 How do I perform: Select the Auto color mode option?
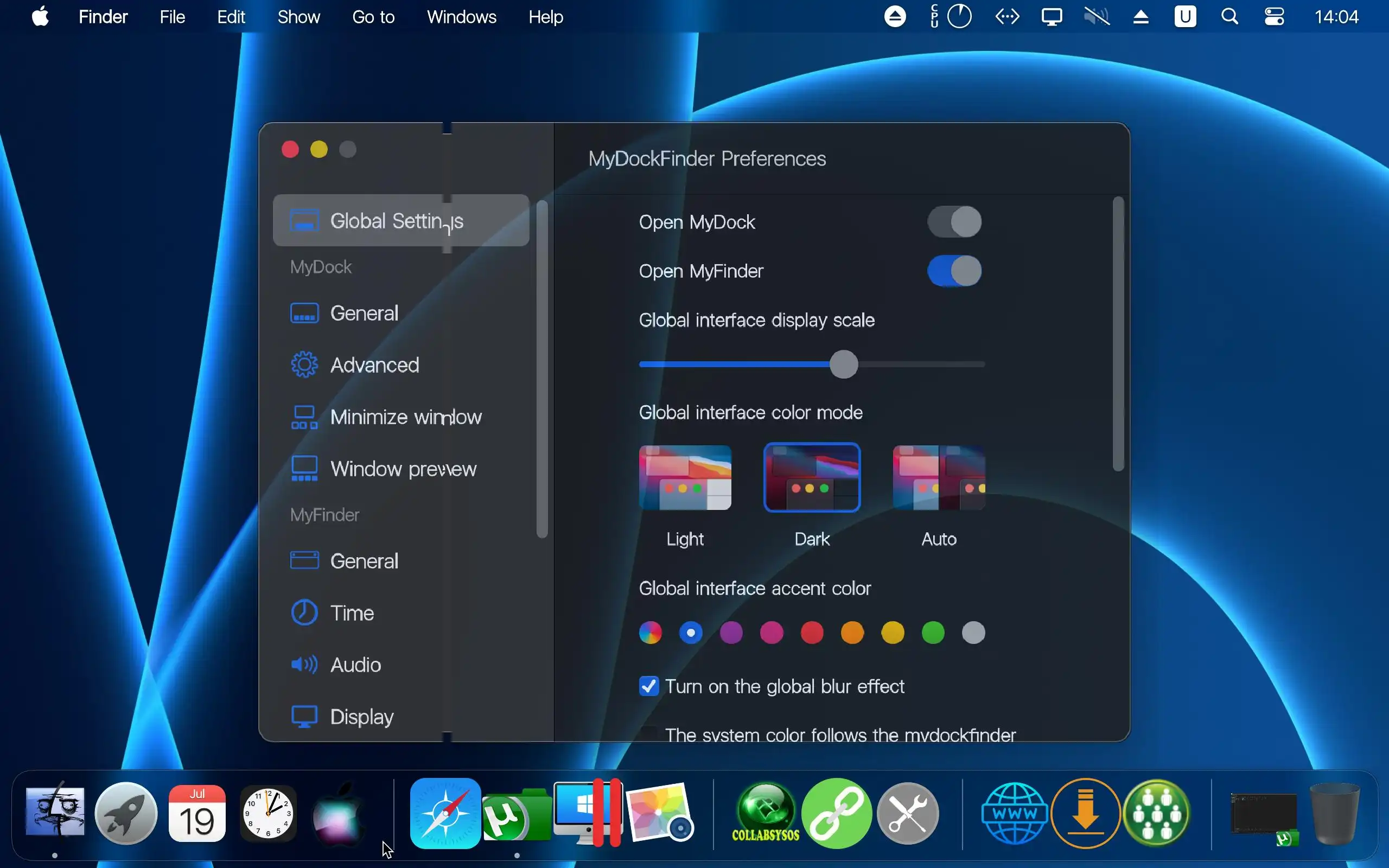939,477
